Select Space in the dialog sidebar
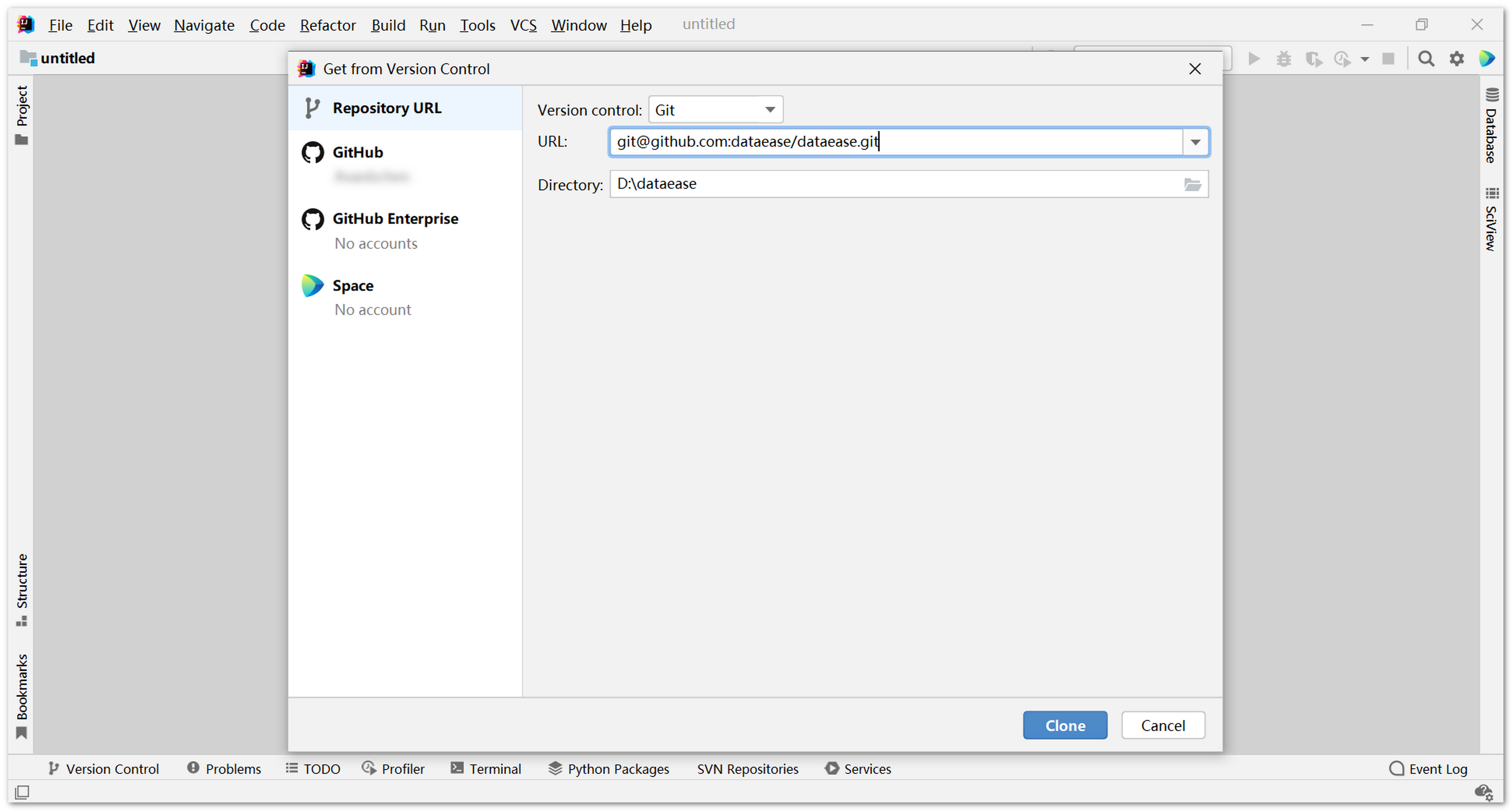1512x811 pixels. tap(405, 296)
